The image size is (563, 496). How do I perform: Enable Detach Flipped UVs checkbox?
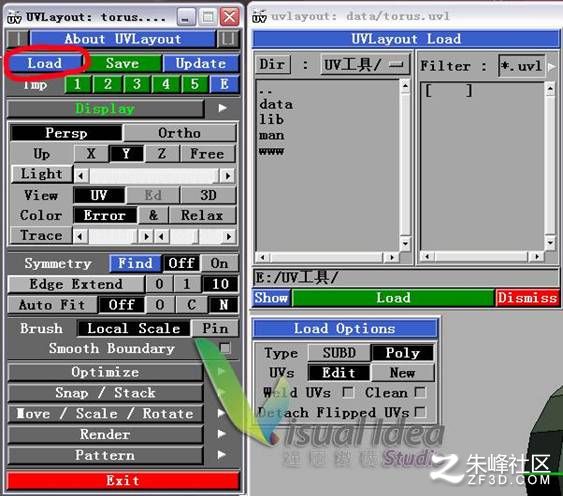420,412
